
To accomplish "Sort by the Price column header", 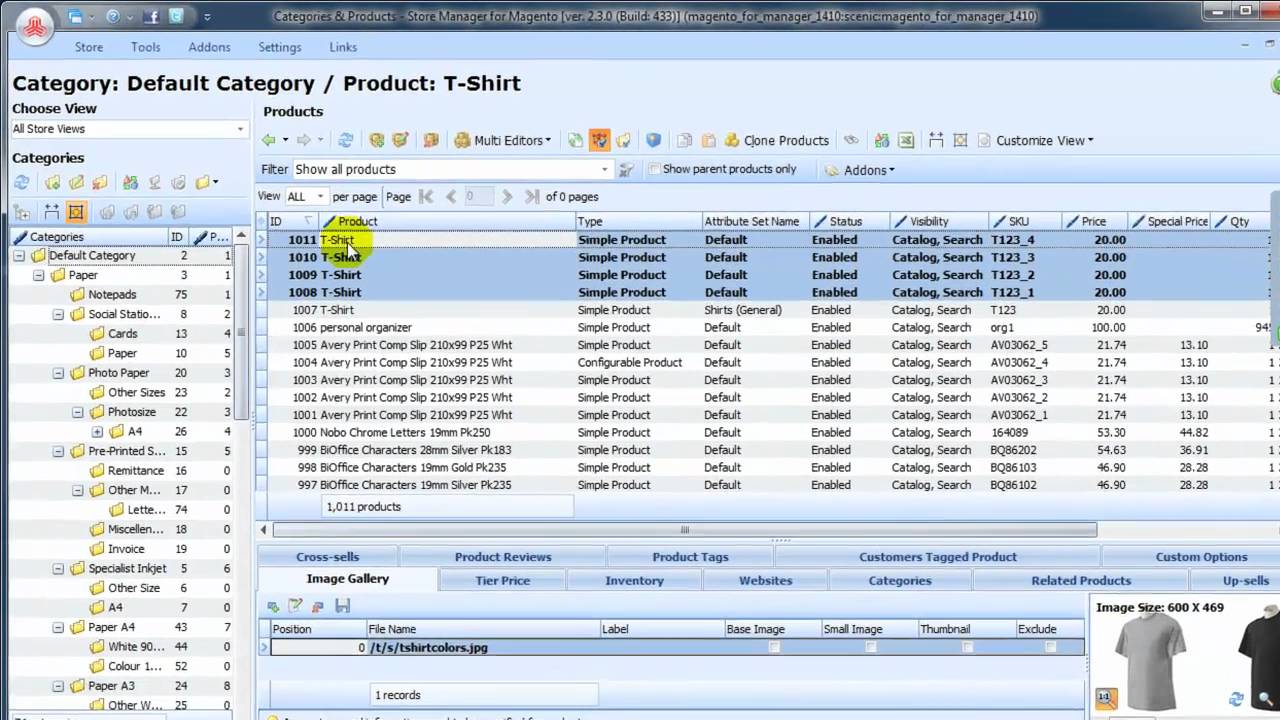I will [1094, 222].
